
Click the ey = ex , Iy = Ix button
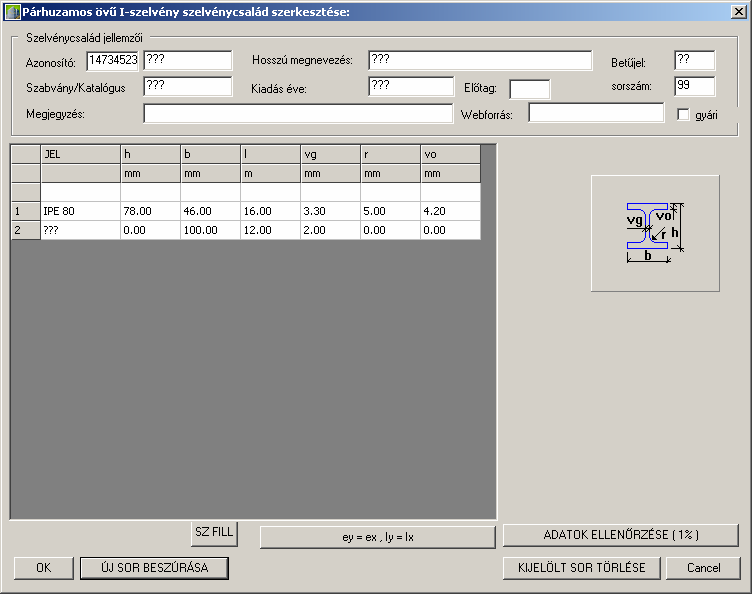click(377, 537)
